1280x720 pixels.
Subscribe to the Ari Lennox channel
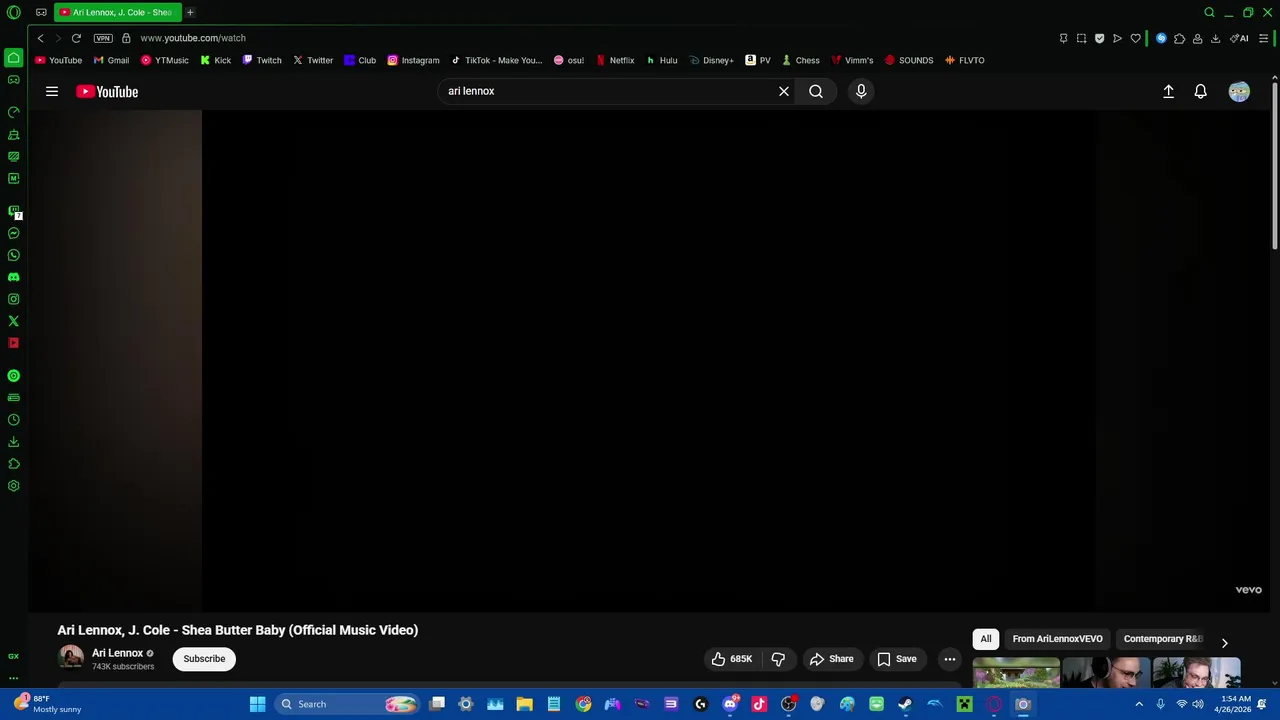click(204, 659)
